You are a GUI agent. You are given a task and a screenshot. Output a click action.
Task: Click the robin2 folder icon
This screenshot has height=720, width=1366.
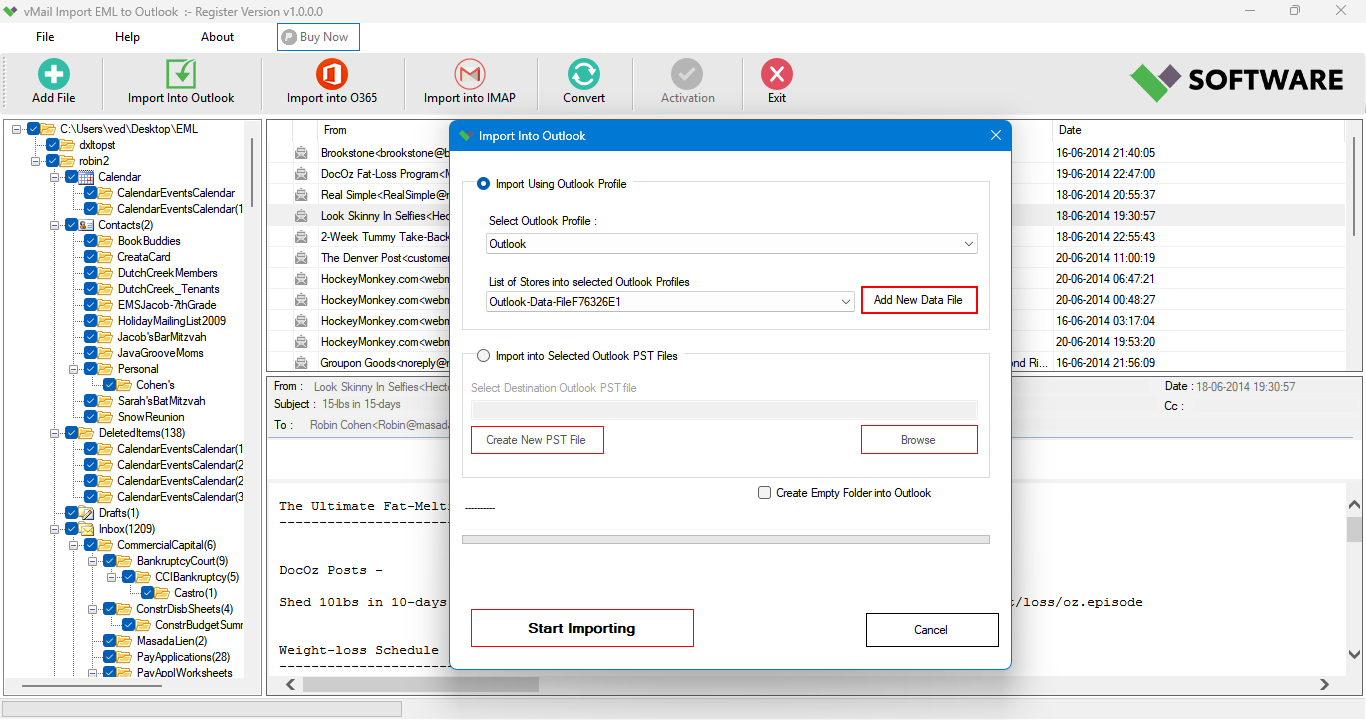(x=68, y=161)
